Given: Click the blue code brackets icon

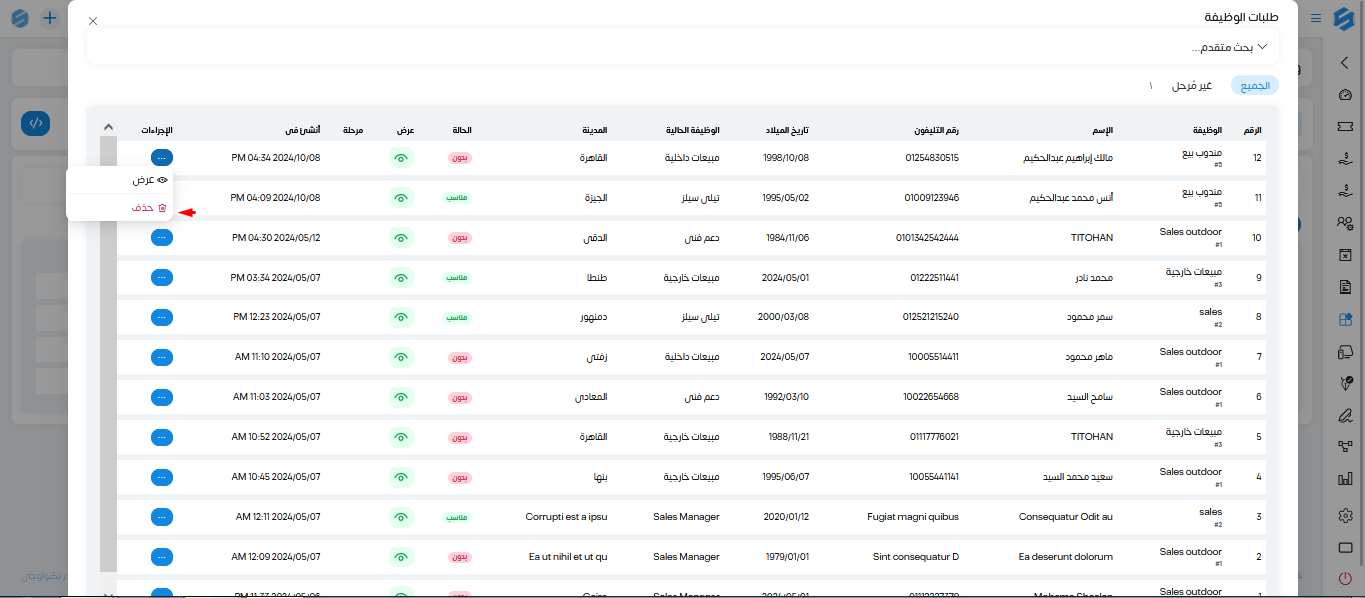Looking at the screenshot, I should point(35,124).
